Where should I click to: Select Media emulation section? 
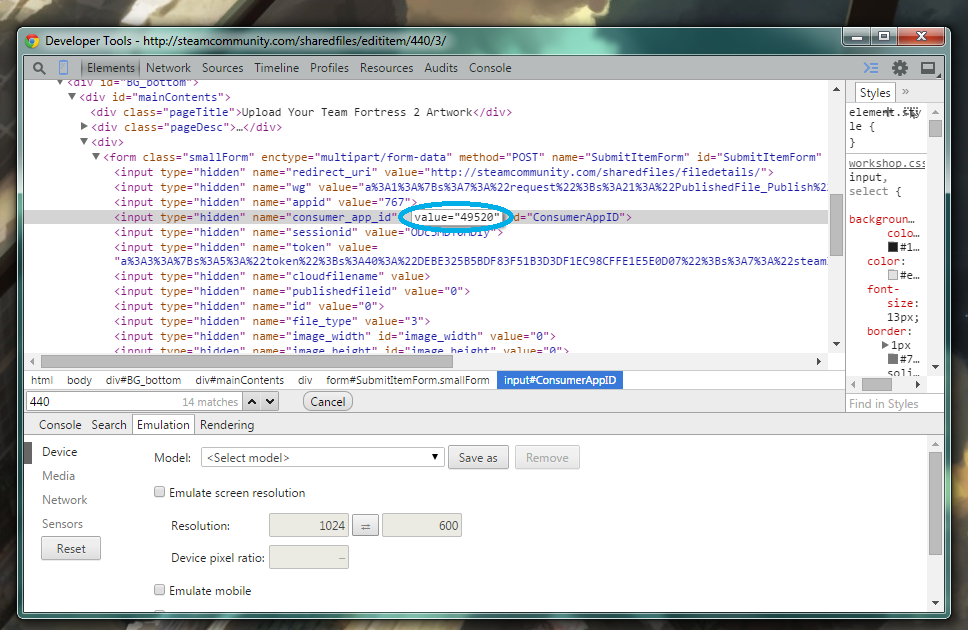pos(59,476)
